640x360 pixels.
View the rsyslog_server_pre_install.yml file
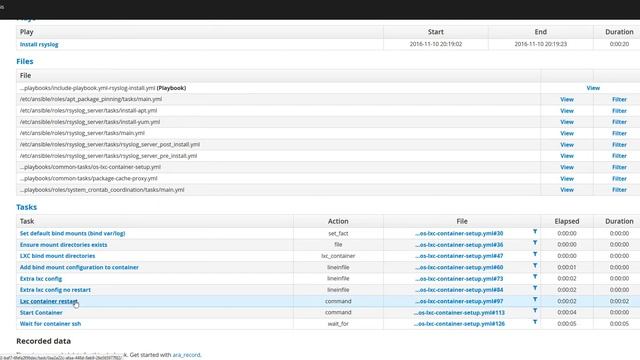(x=567, y=156)
